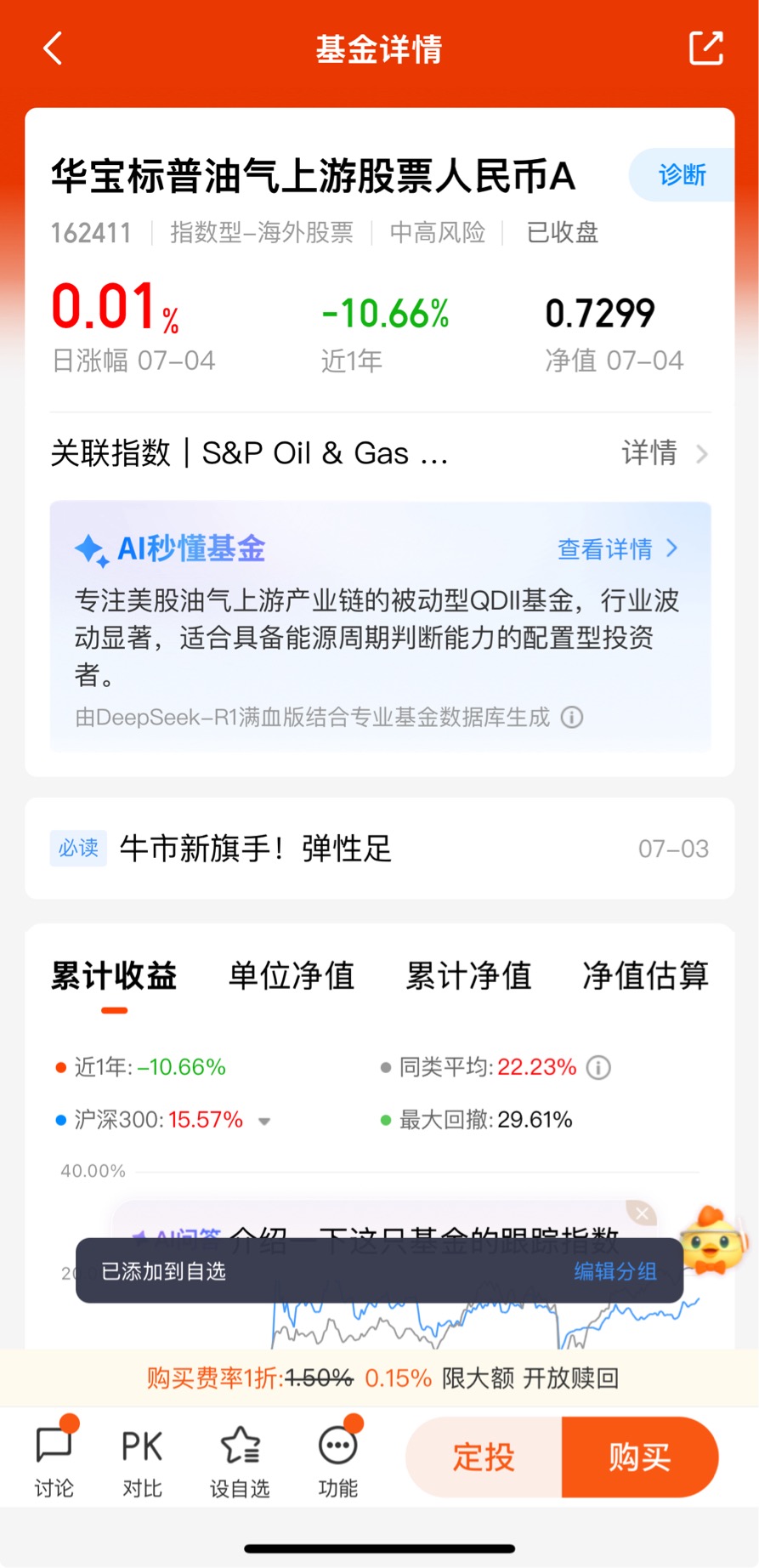Image resolution: width=759 pixels, height=1568 pixels.
Task: Switch to the 净值估算 tab
Action: [646, 975]
